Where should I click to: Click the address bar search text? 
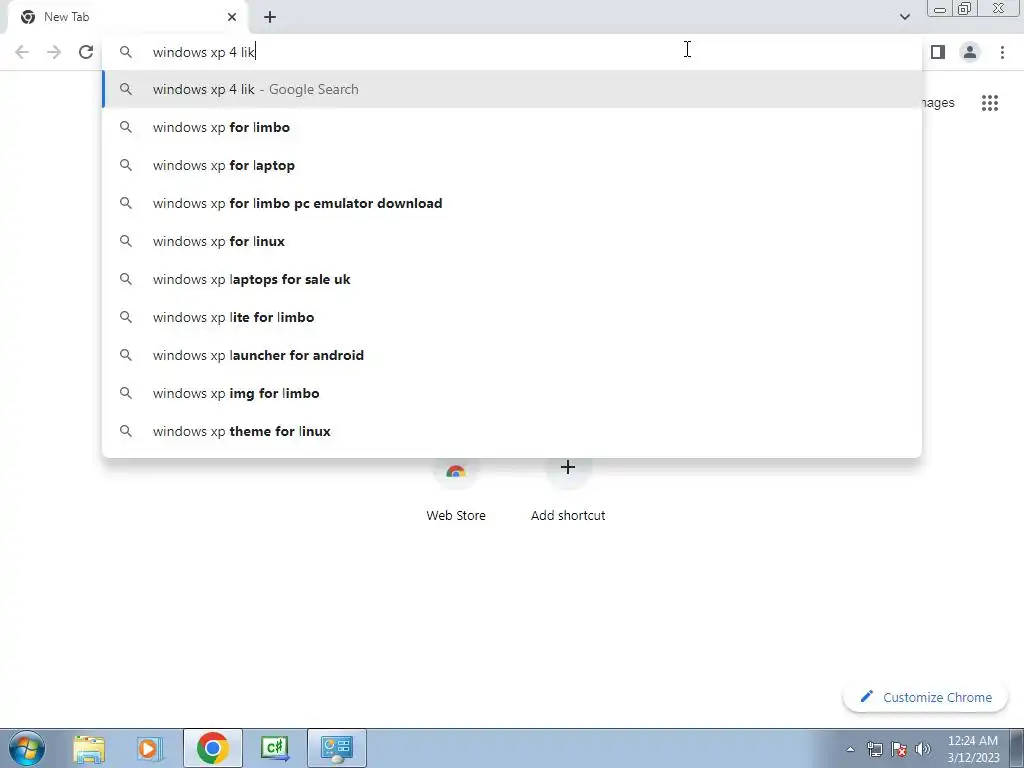pos(204,52)
